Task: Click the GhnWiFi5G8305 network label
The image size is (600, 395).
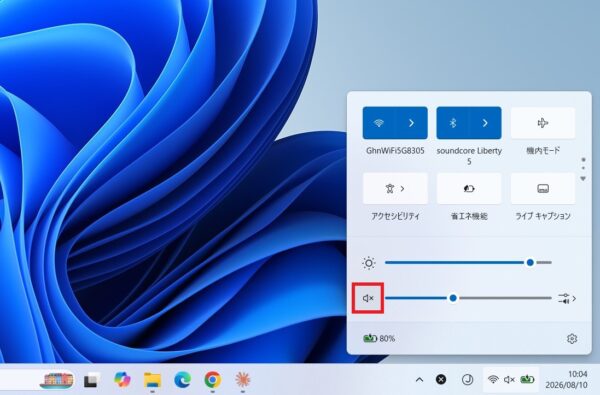Action: (x=395, y=151)
